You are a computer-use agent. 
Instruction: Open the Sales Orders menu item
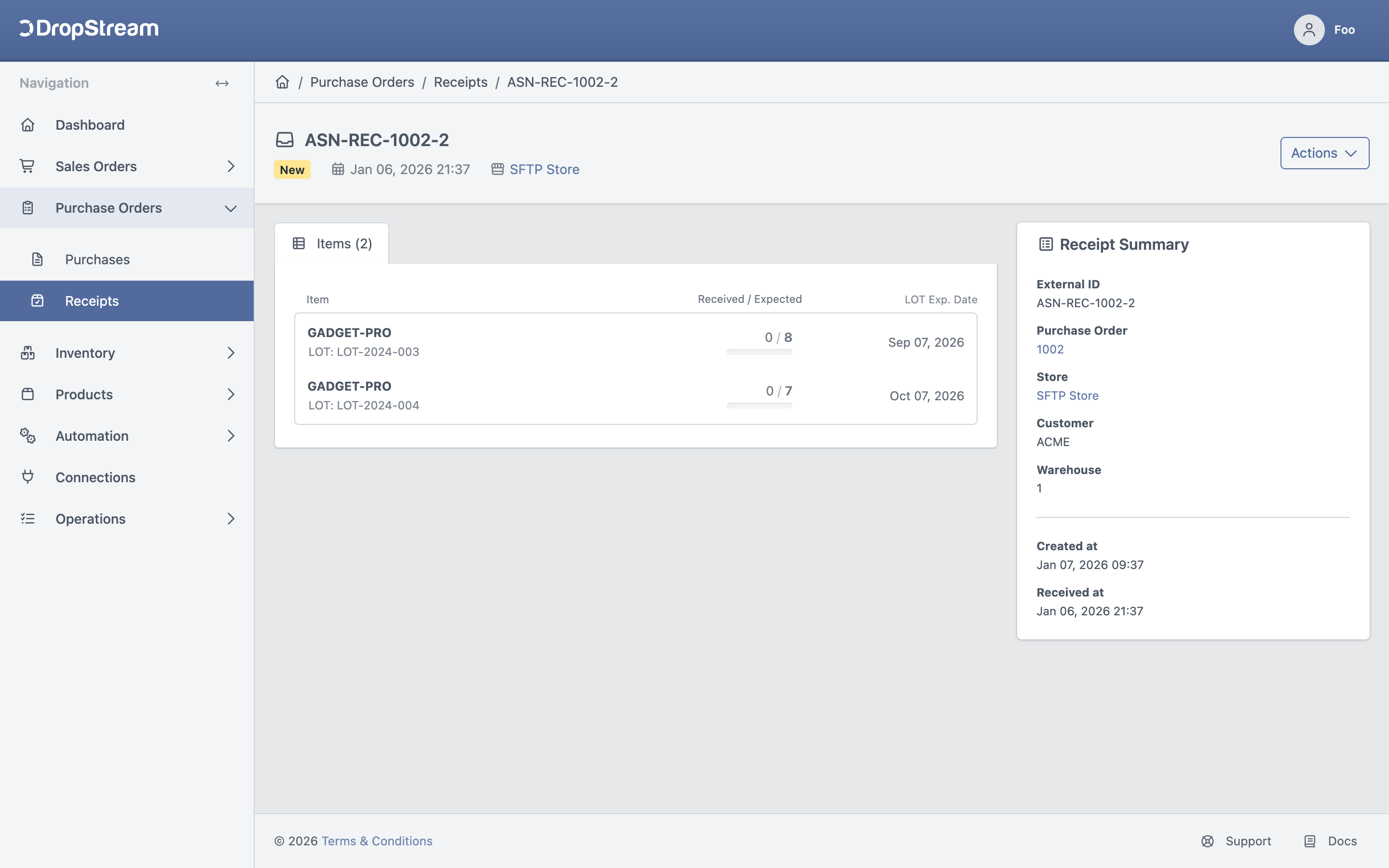click(x=127, y=166)
